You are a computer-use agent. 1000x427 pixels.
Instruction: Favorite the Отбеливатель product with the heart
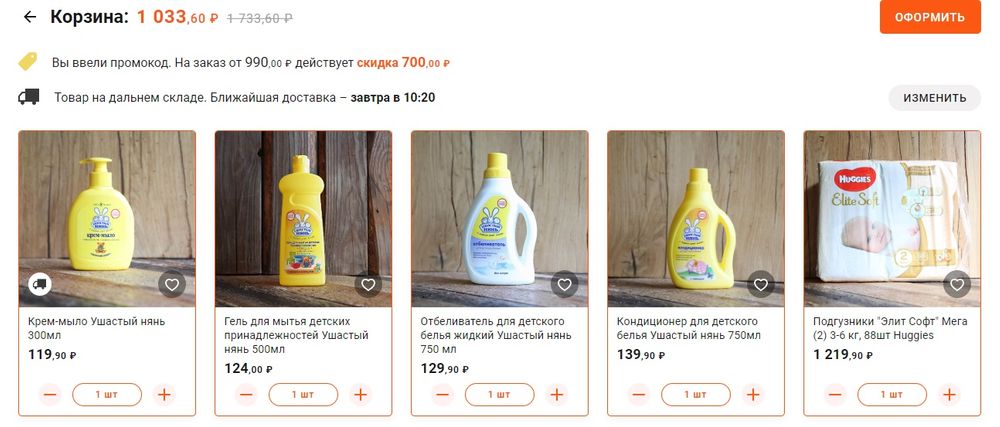(x=564, y=285)
